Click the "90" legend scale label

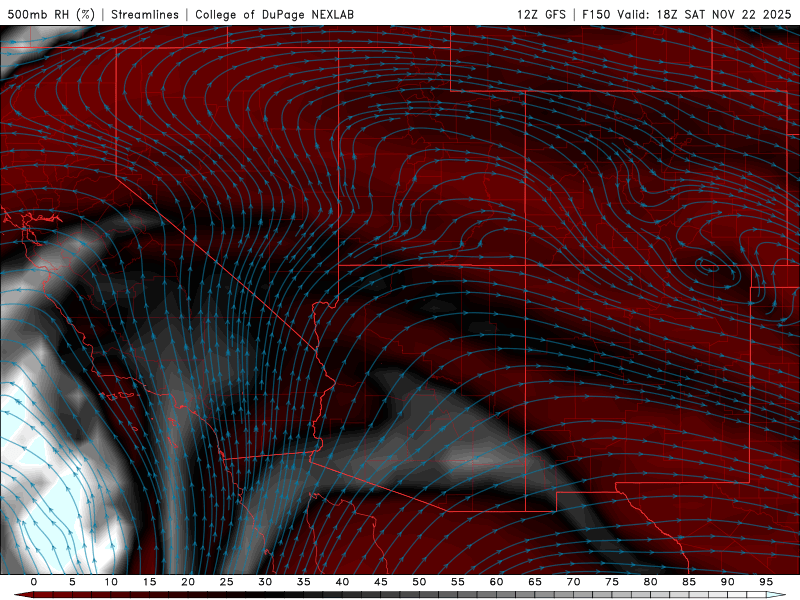coord(727,582)
